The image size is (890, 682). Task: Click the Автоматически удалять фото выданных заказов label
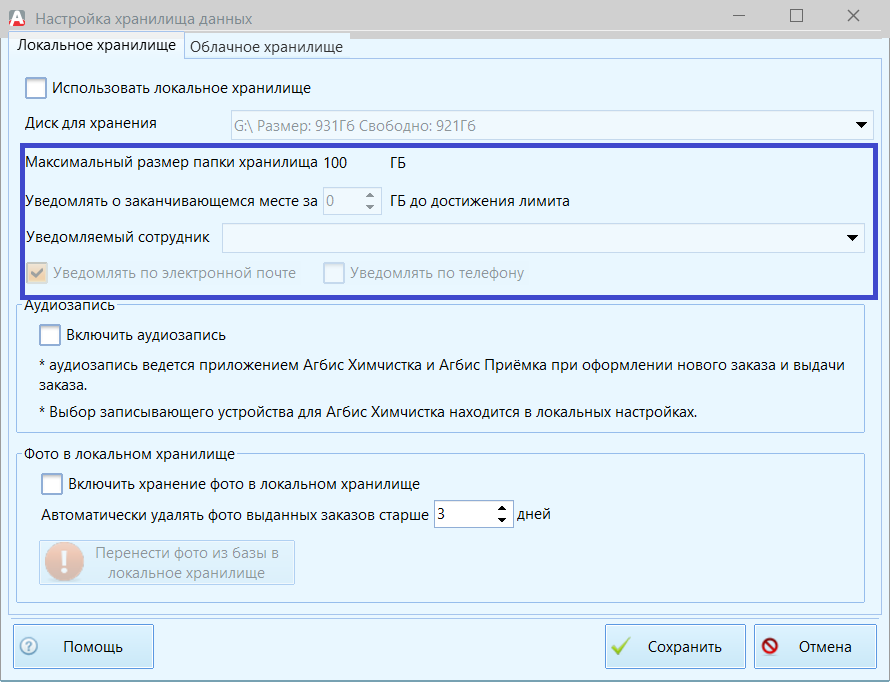pyautogui.click(x=235, y=515)
